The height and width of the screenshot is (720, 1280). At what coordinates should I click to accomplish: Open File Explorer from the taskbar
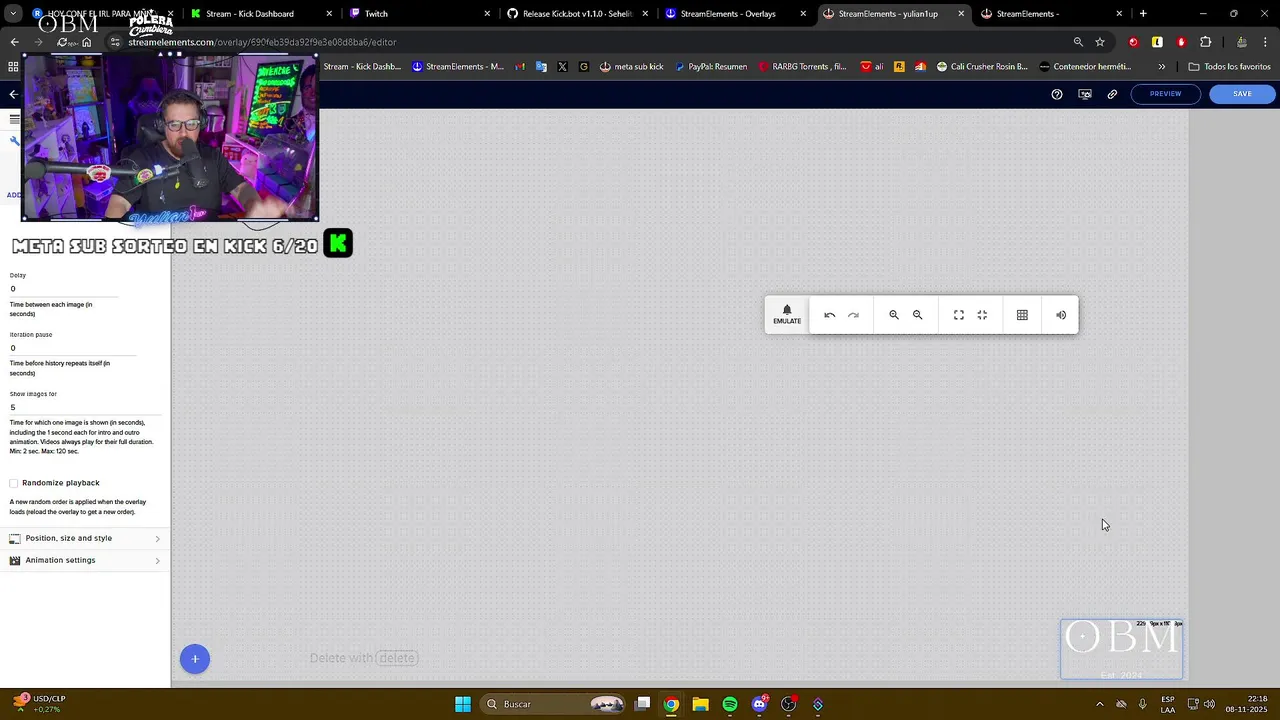(701, 704)
